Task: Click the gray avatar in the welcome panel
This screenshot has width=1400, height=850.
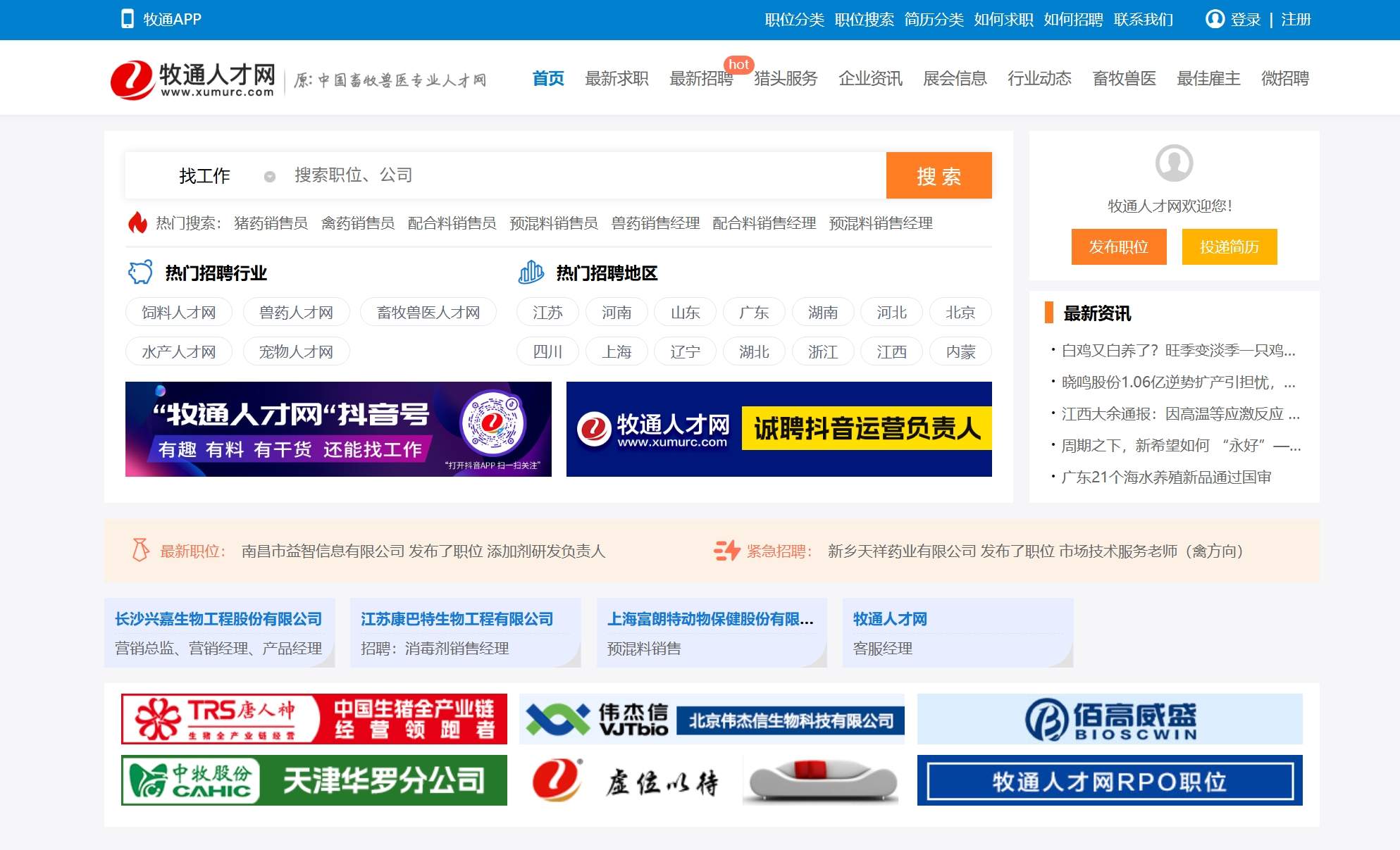Action: (1174, 163)
